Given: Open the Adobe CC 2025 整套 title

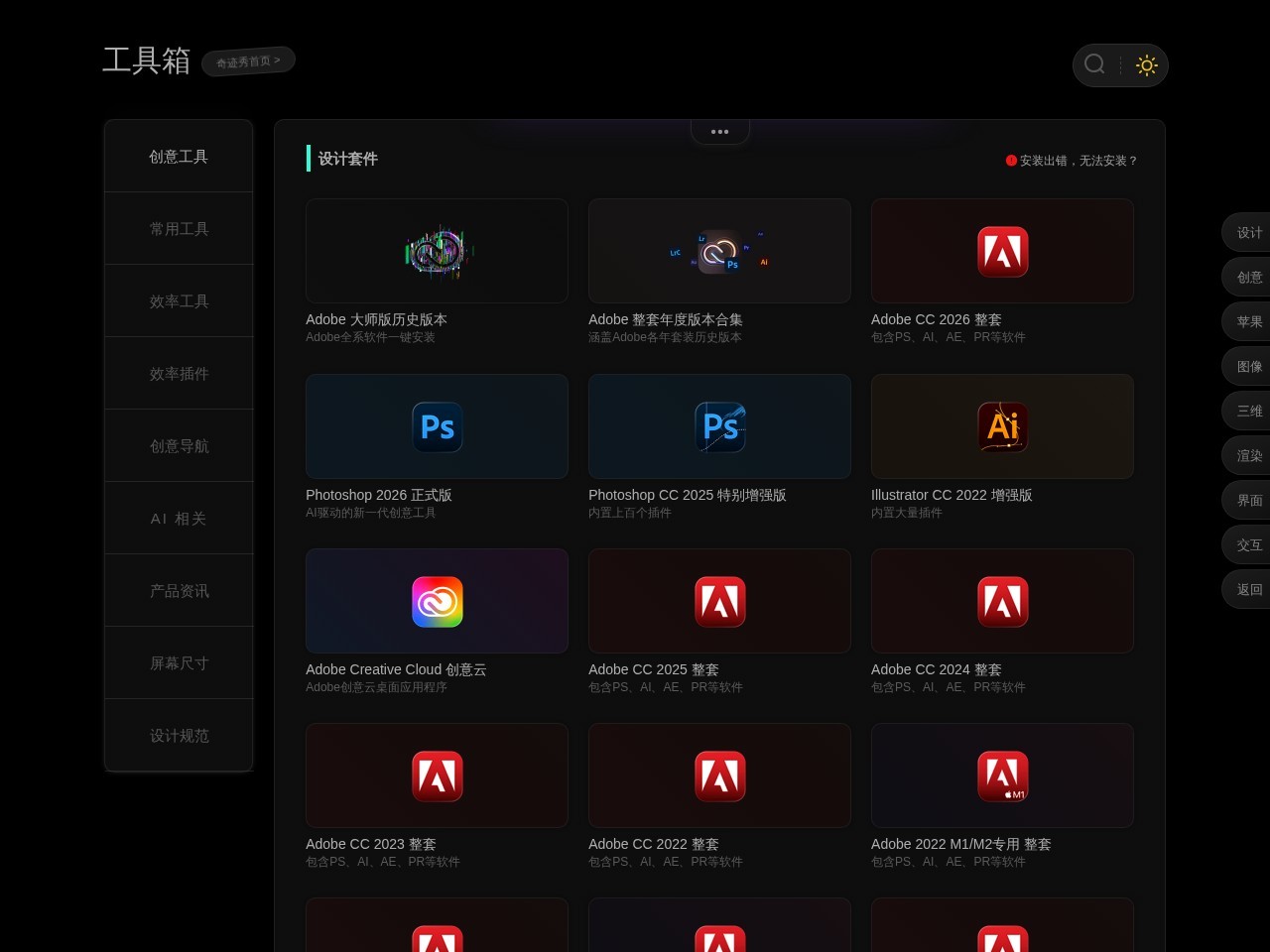Looking at the screenshot, I should (x=654, y=669).
